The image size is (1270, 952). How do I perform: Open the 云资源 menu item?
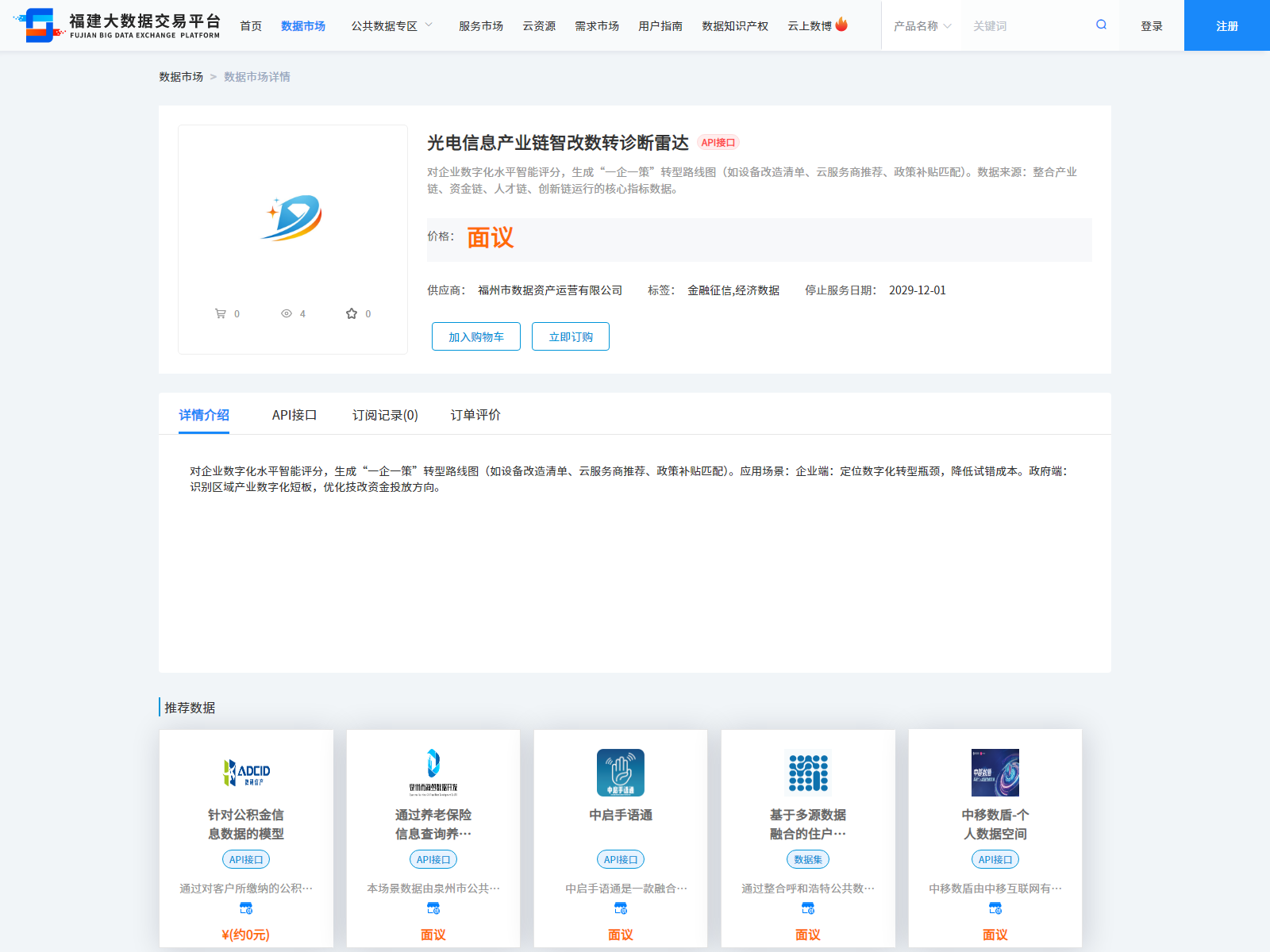[x=539, y=25]
